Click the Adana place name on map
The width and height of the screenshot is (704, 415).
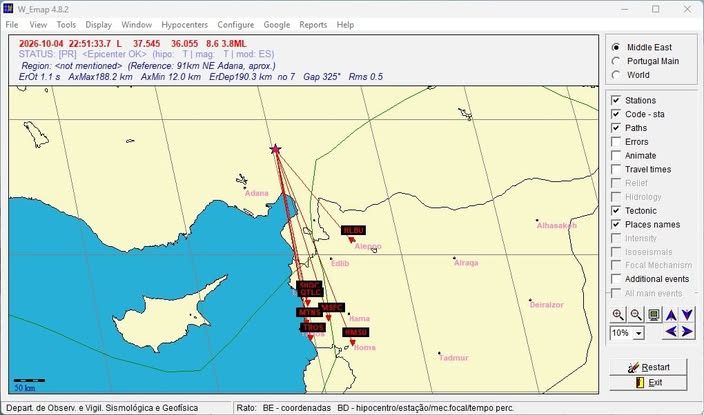[x=257, y=193]
